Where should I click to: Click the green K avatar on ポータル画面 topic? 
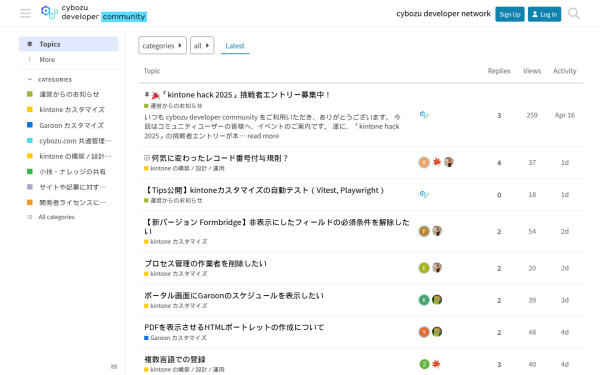(424, 300)
